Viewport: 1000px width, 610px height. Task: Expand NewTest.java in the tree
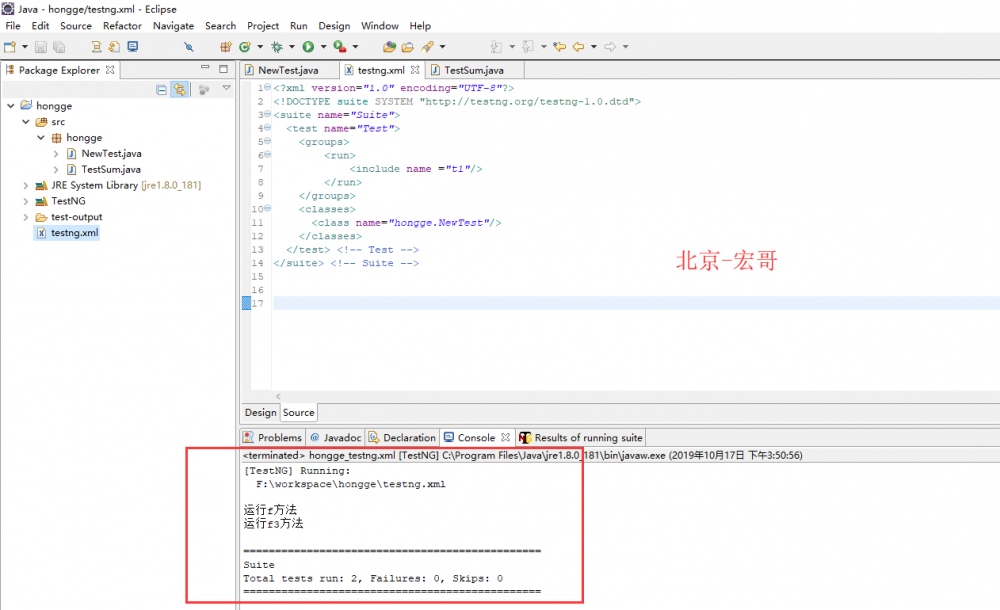pyautogui.click(x=56, y=154)
